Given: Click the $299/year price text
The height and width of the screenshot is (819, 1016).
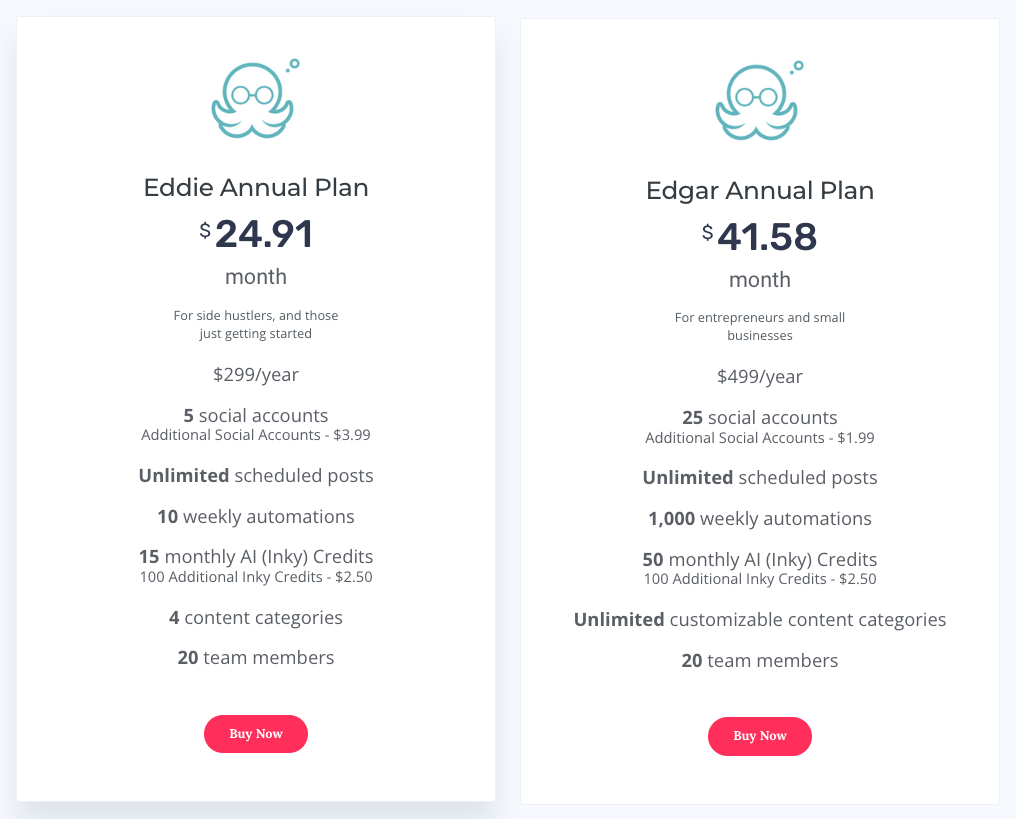Looking at the screenshot, I should (256, 375).
